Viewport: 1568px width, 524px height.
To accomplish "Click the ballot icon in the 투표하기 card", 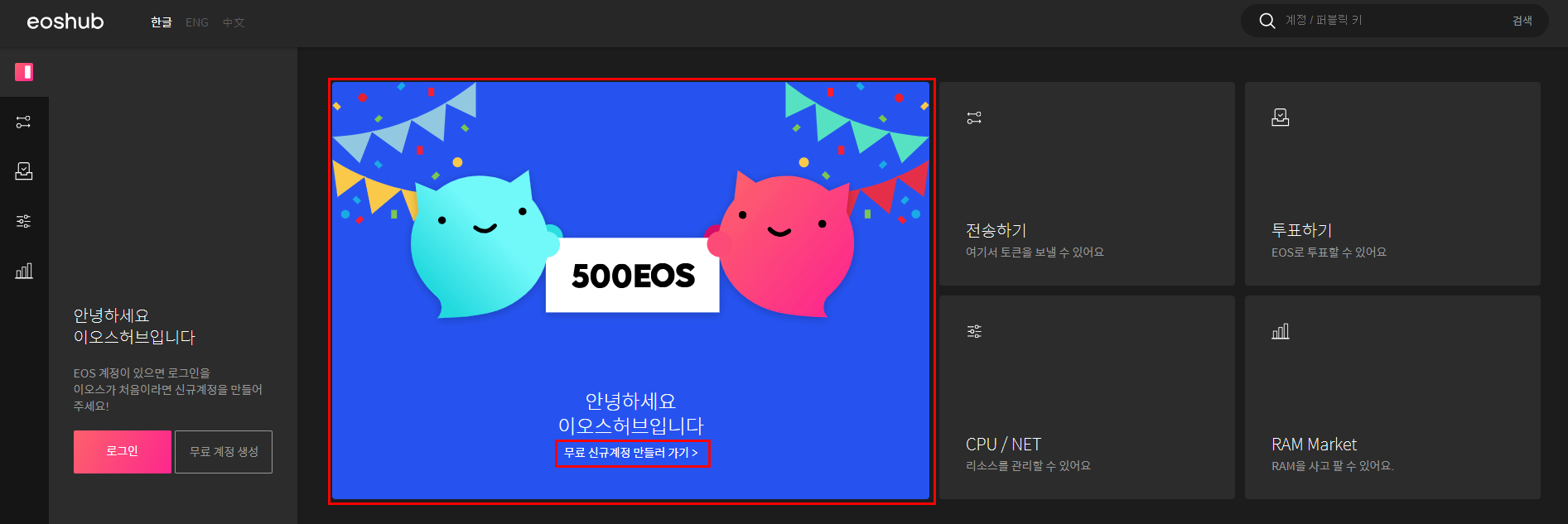I will 1281,118.
